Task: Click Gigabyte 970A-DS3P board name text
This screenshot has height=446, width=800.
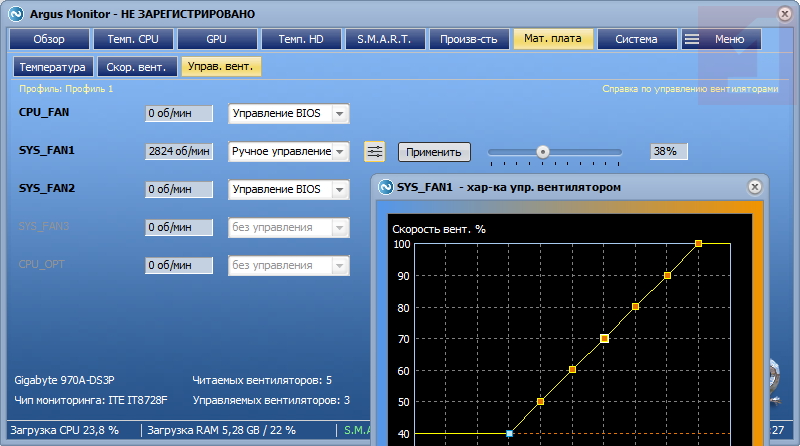Action: click(64, 380)
